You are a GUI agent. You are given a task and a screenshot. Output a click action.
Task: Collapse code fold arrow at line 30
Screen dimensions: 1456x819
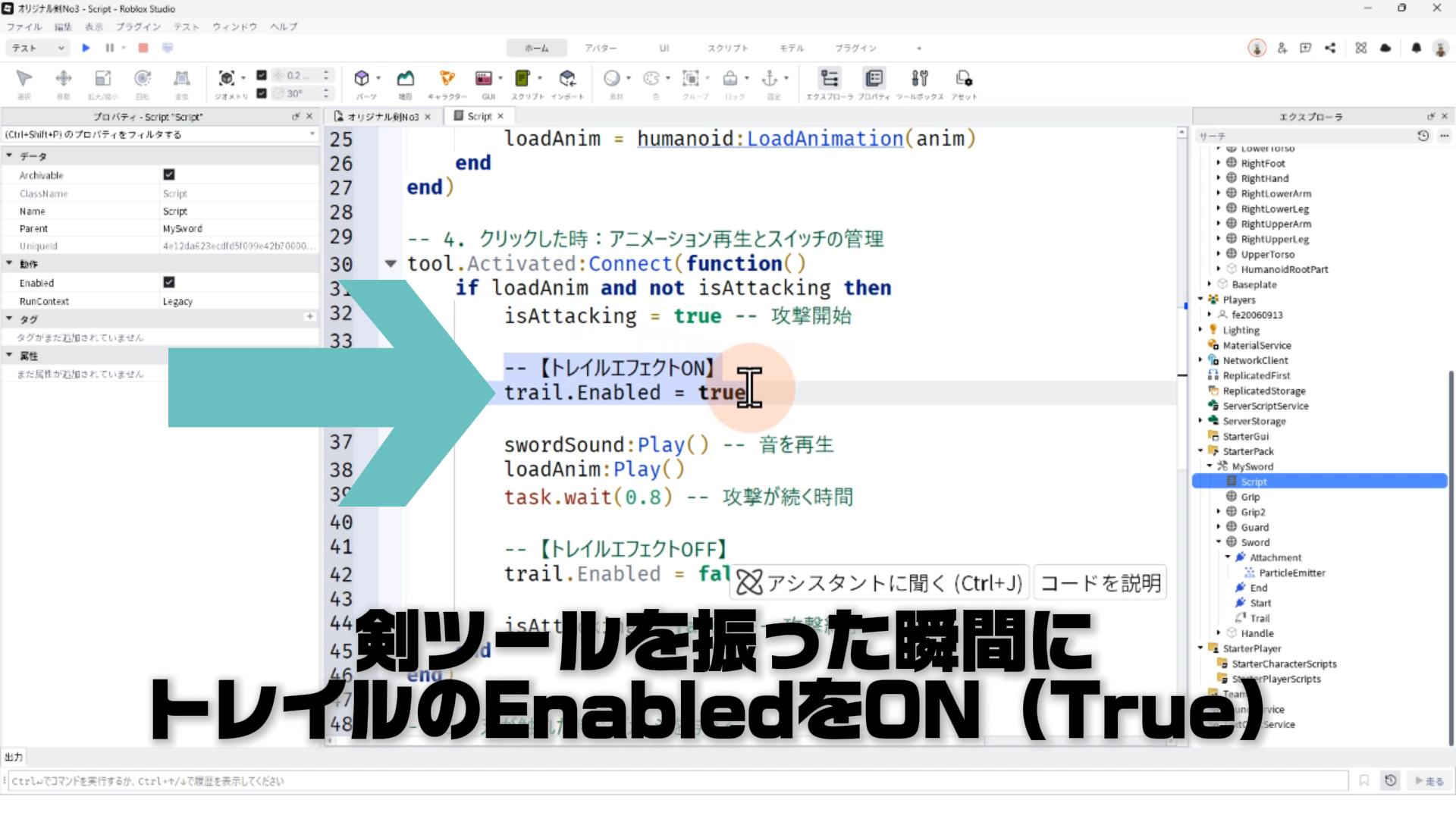point(391,264)
